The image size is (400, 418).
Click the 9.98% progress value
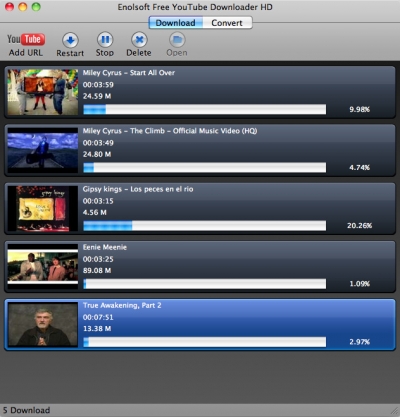[x=359, y=109]
